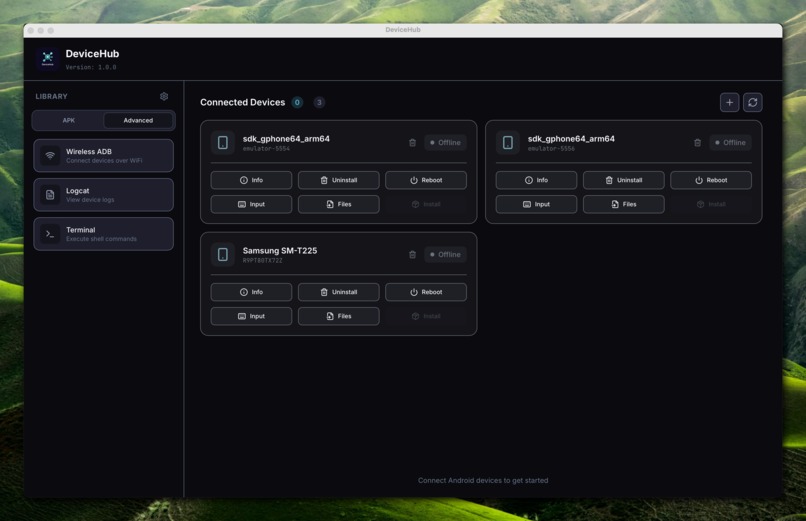
Task: Click phone icon of Samsung SM-T225 card
Action: [x=223, y=254]
